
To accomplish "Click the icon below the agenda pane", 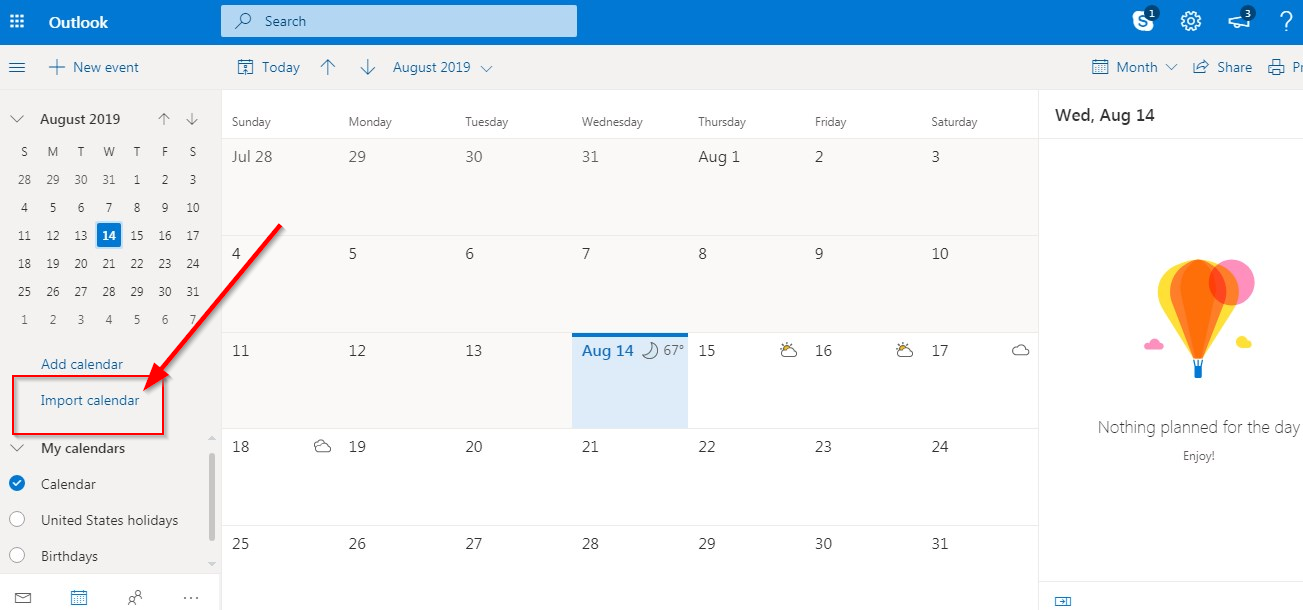I will click(1063, 601).
